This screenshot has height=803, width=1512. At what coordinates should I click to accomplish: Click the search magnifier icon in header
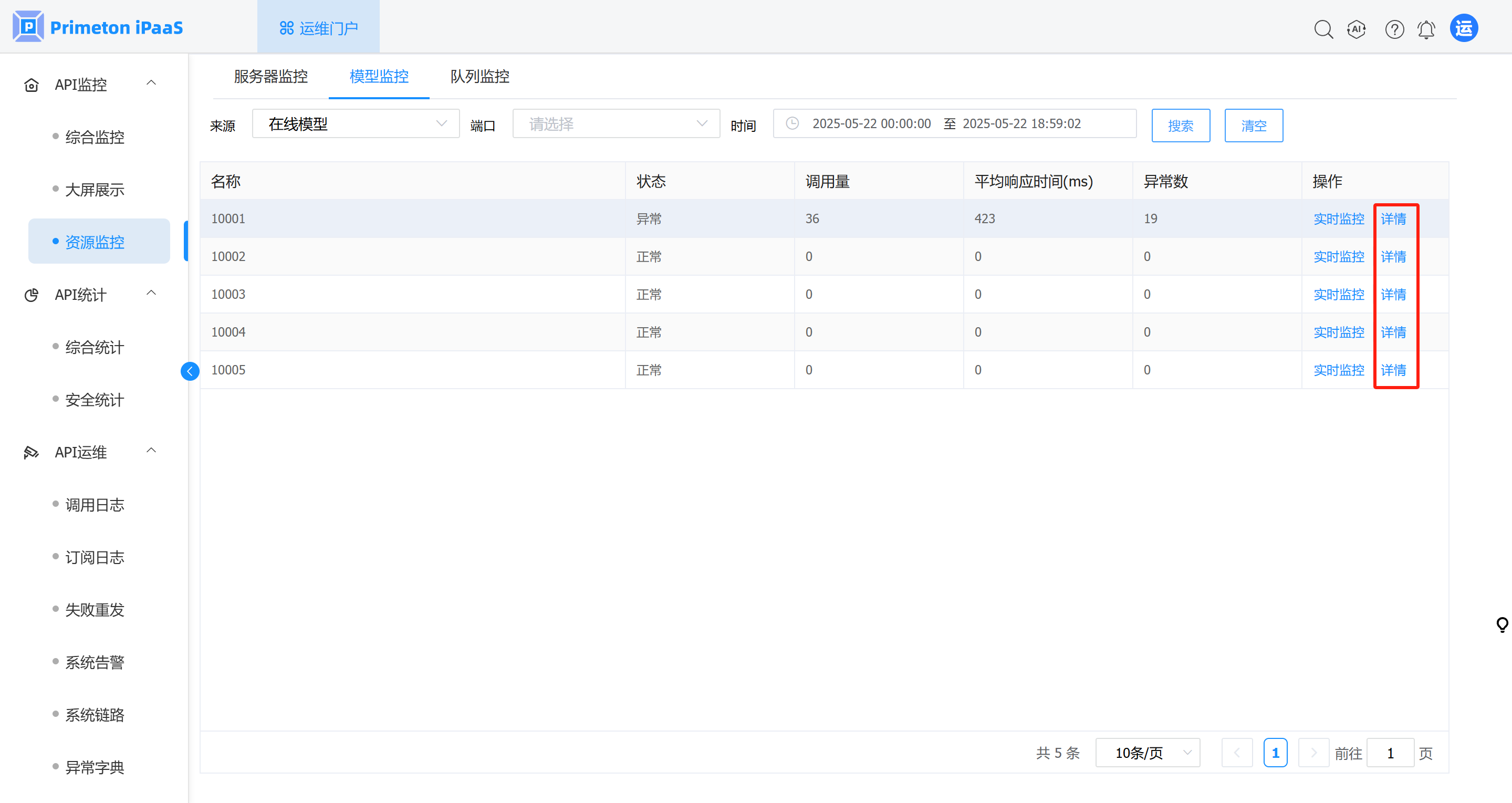click(1323, 29)
